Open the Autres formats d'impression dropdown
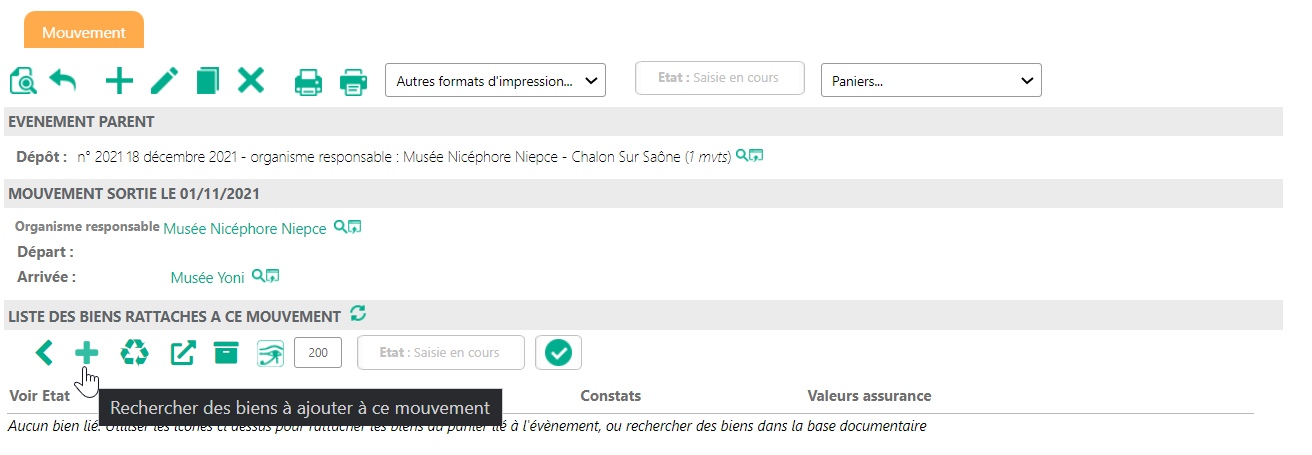The height and width of the screenshot is (455, 1312). [x=495, y=80]
